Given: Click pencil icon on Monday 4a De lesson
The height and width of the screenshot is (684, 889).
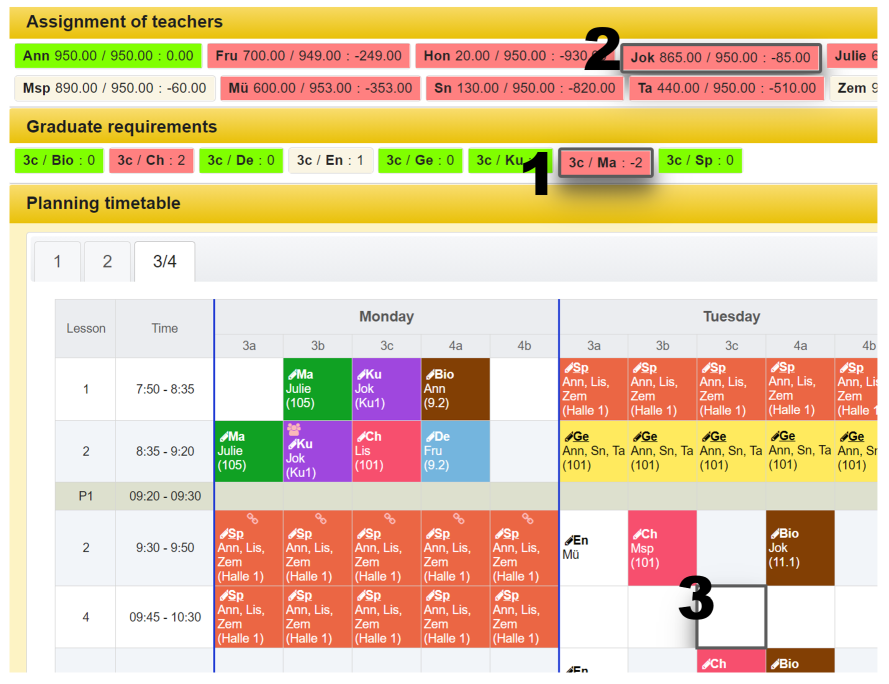Looking at the screenshot, I should pyautogui.click(x=429, y=437).
